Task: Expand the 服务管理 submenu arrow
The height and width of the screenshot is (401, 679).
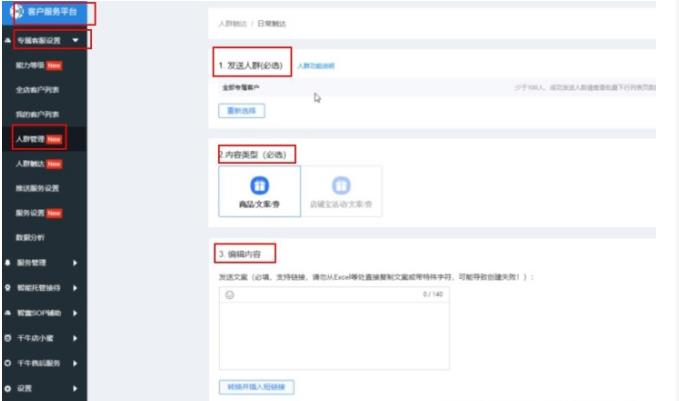Action: tap(76, 262)
